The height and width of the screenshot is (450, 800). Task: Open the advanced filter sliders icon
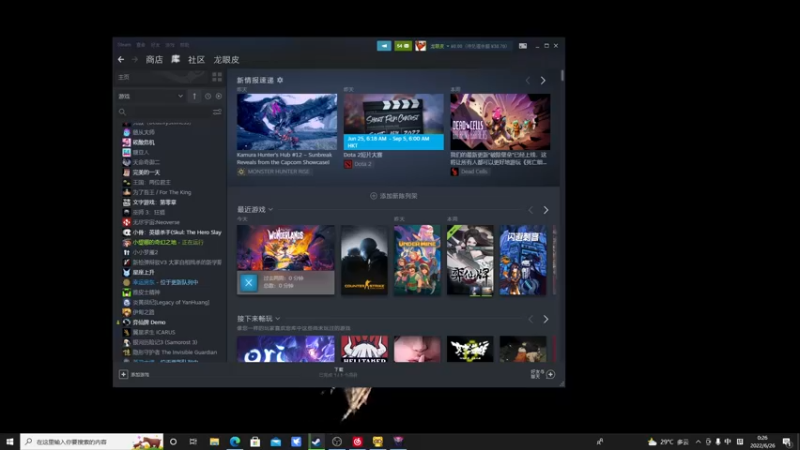click(x=217, y=112)
